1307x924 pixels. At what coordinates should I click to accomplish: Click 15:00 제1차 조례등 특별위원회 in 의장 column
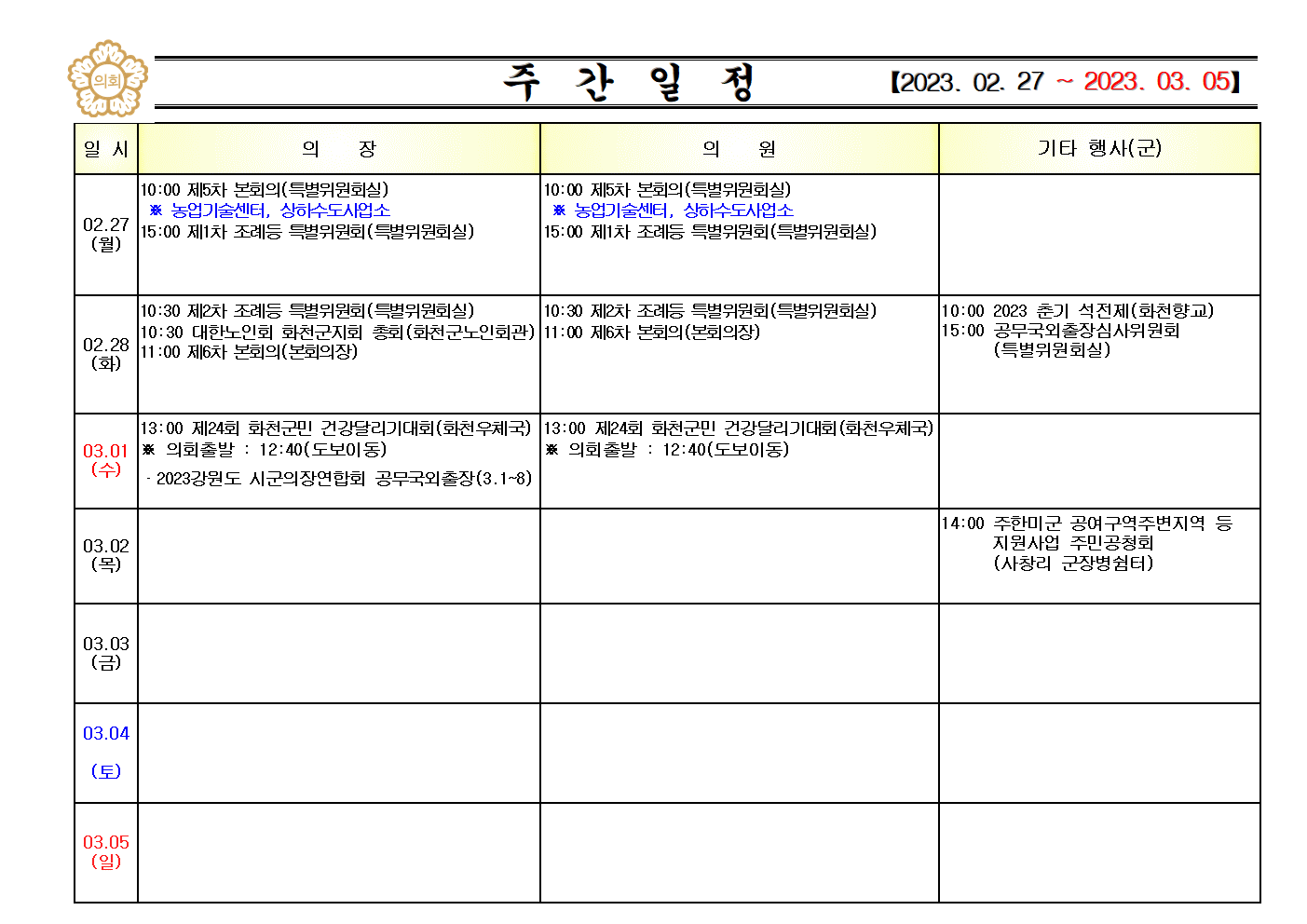point(307,231)
